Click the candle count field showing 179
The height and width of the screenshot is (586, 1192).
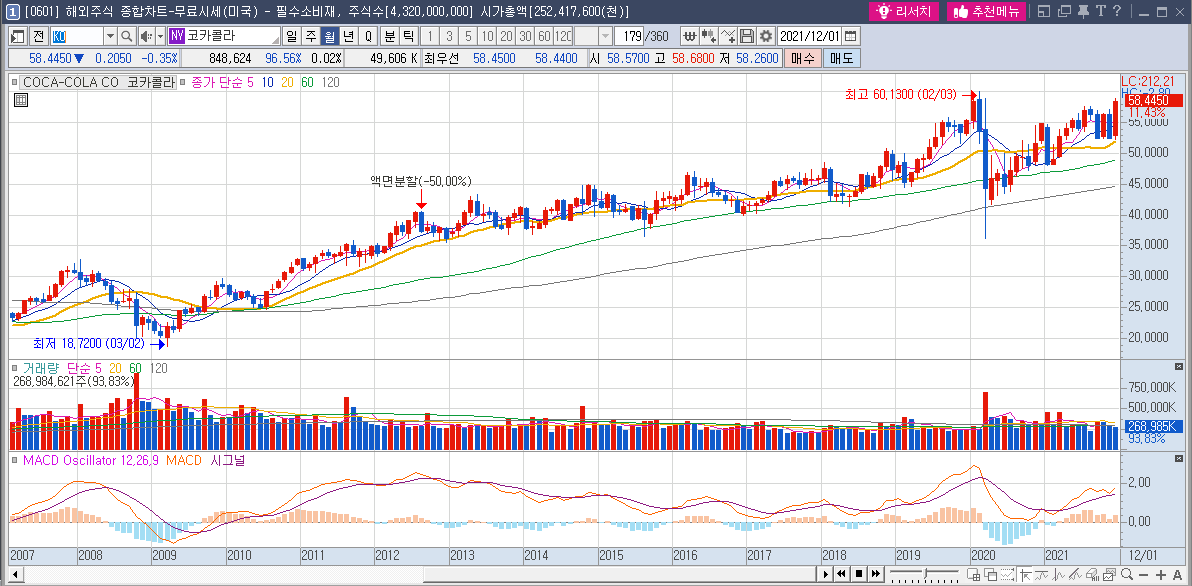tap(629, 36)
